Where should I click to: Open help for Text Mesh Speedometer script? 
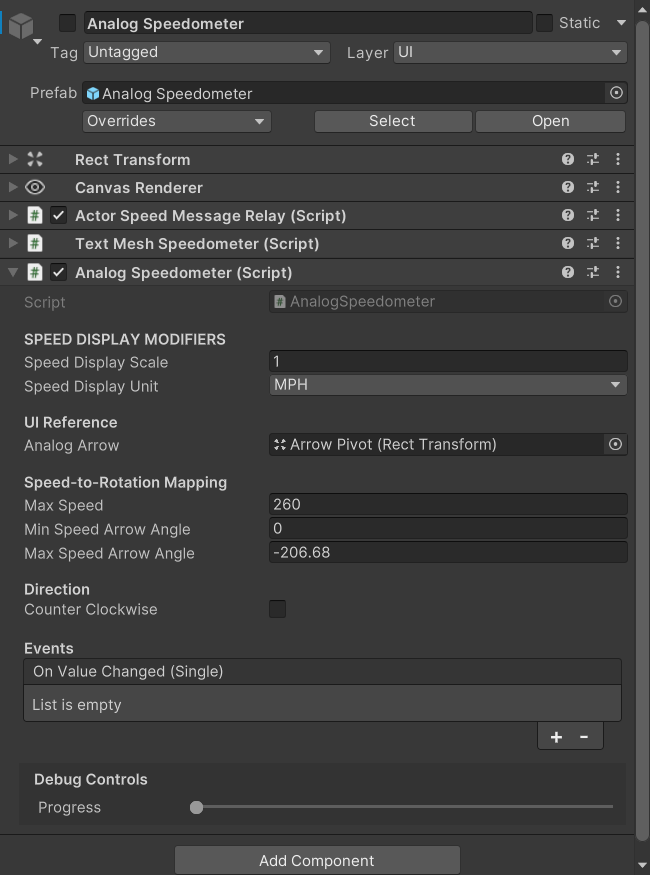coord(568,243)
